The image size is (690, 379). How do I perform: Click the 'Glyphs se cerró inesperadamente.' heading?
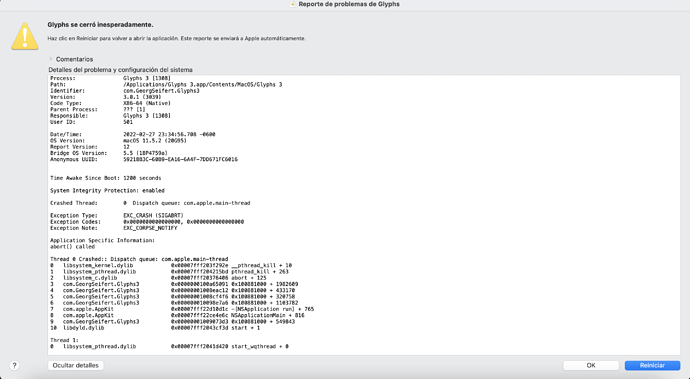pyautogui.click(x=100, y=25)
